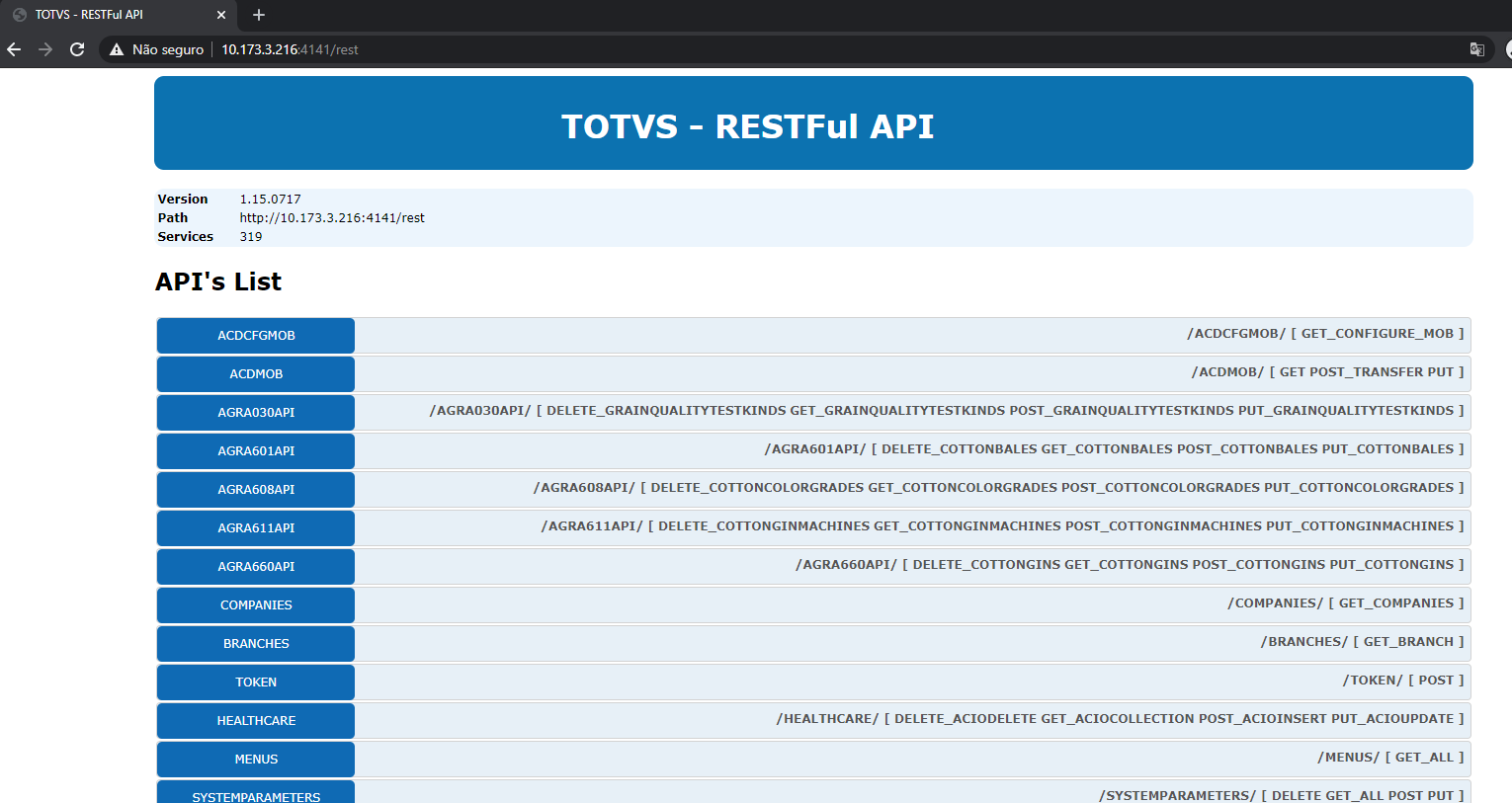Click the /AGRA601API/ cotton bales endpoints text
This screenshot has width=1512, height=803.
click(x=1114, y=449)
